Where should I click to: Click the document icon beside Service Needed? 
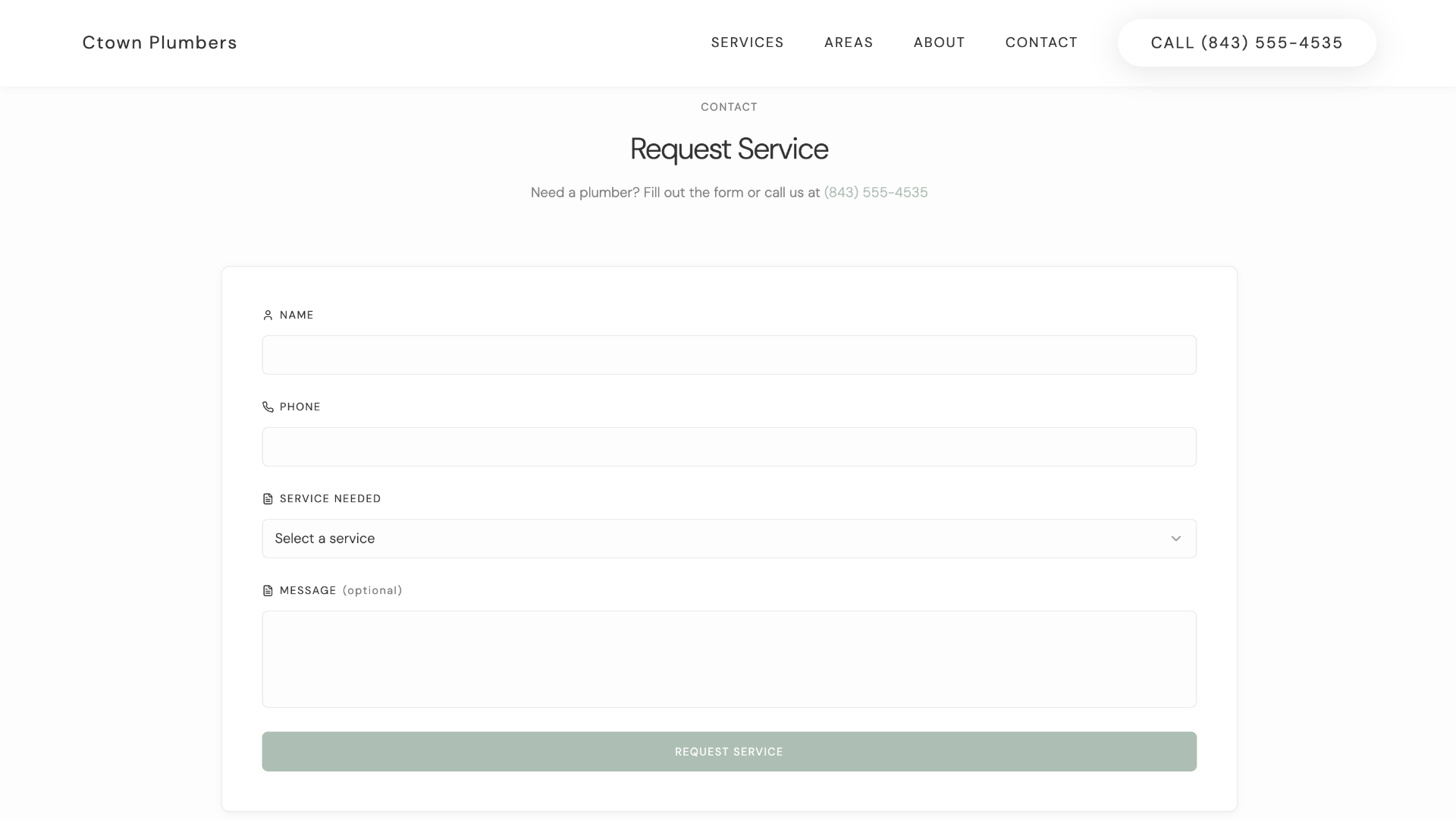[268, 499]
